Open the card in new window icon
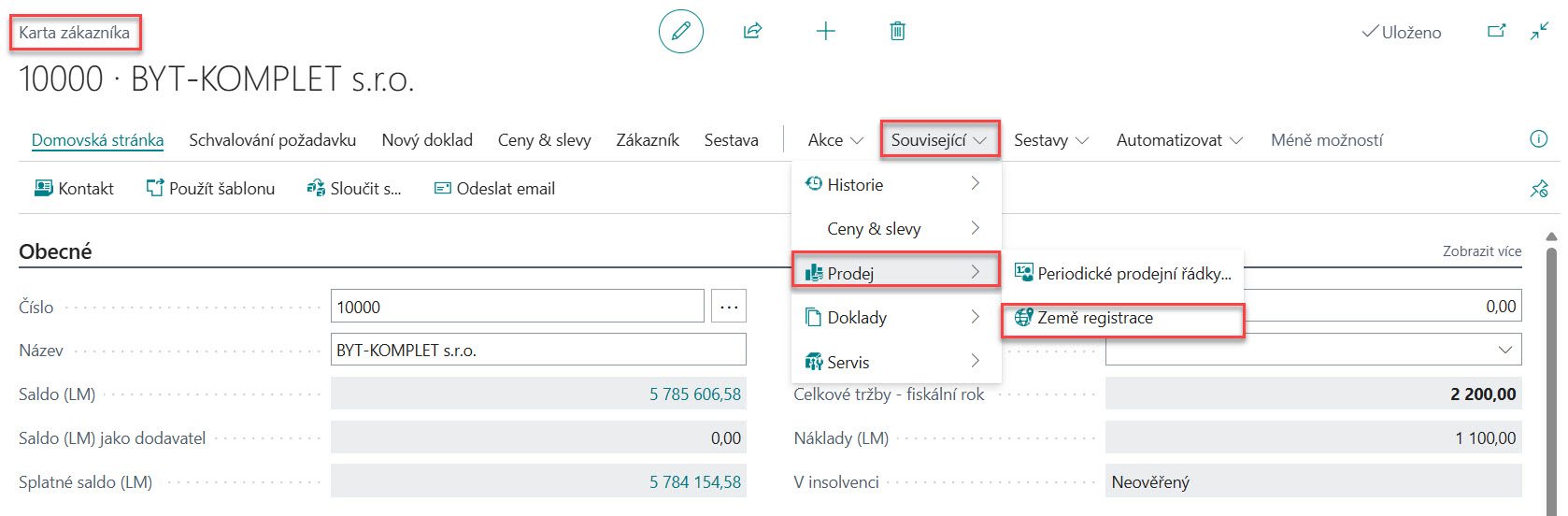This screenshot has height=516, width=1568. click(x=1497, y=31)
